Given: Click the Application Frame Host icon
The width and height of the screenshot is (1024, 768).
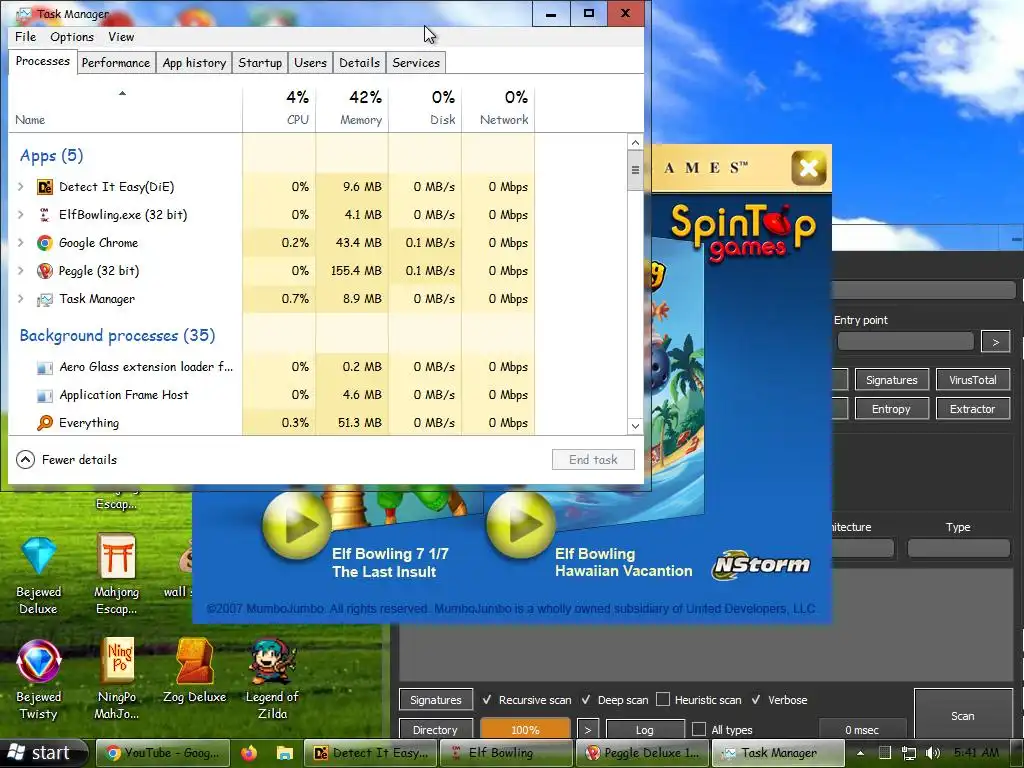Looking at the screenshot, I should click(x=44, y=396).
